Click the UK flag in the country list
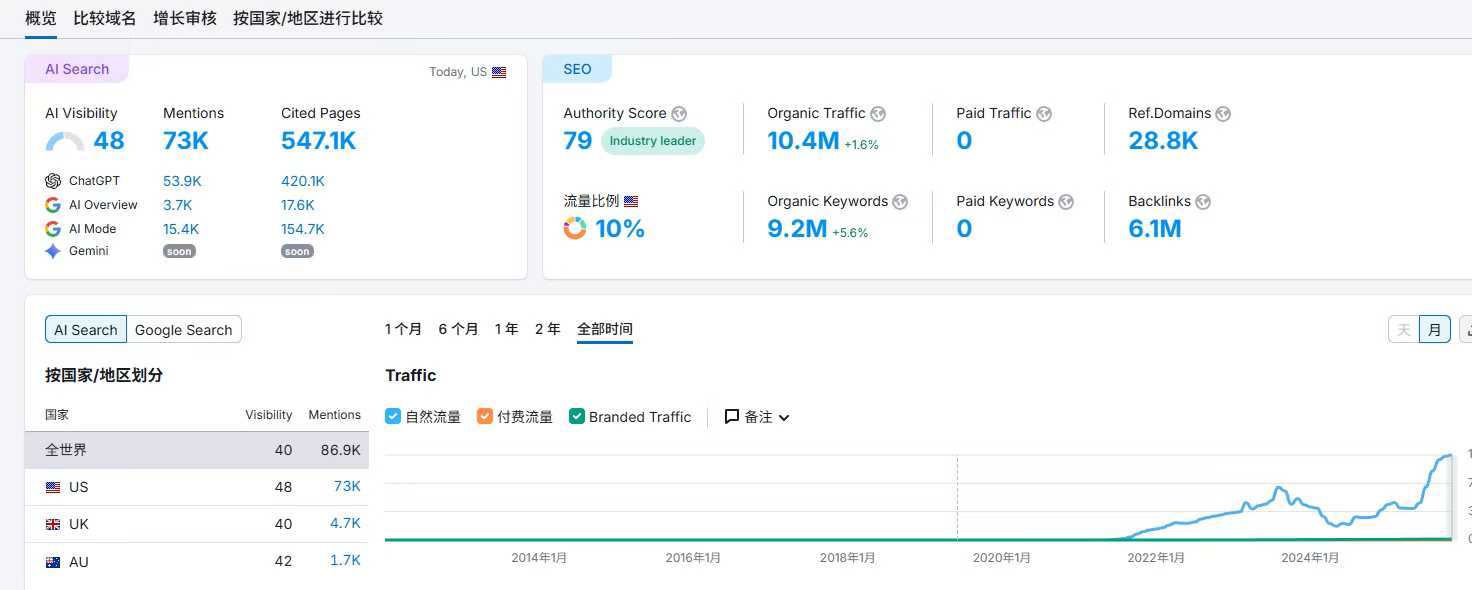Viewport: 1472px width, 590px height. point(53,523)
